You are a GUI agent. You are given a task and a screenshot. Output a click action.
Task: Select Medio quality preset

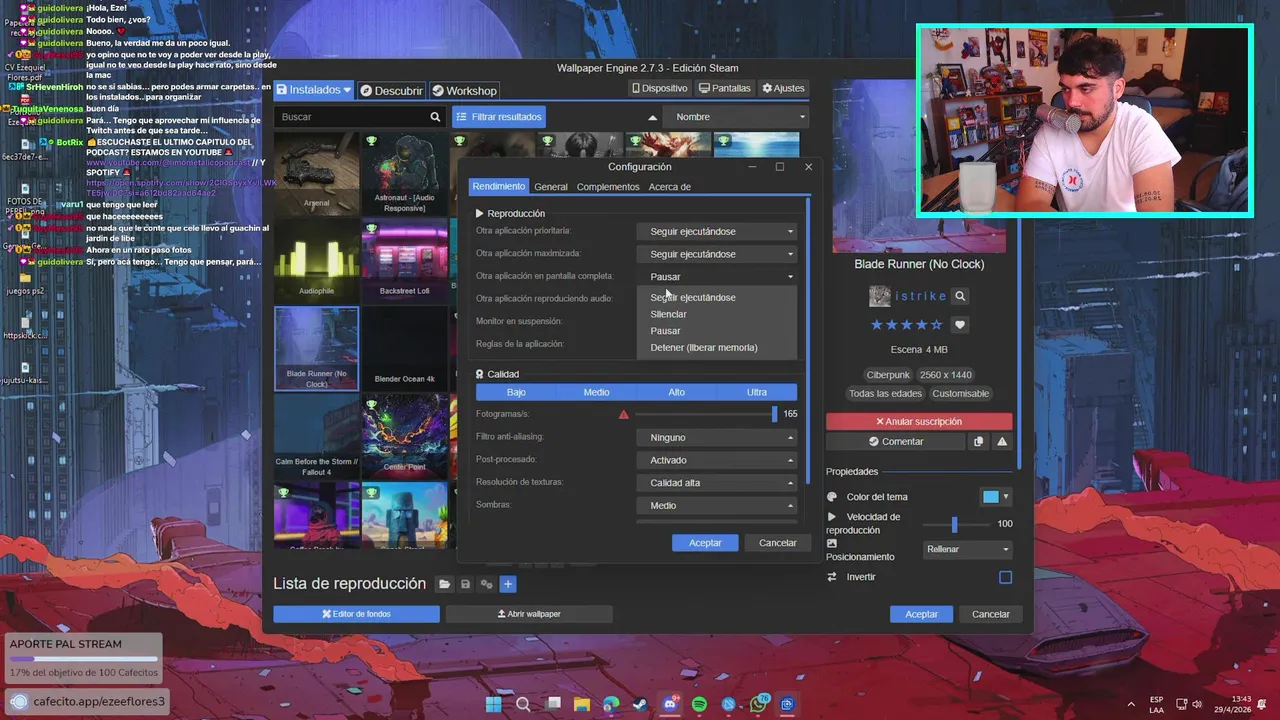[596, 392]
